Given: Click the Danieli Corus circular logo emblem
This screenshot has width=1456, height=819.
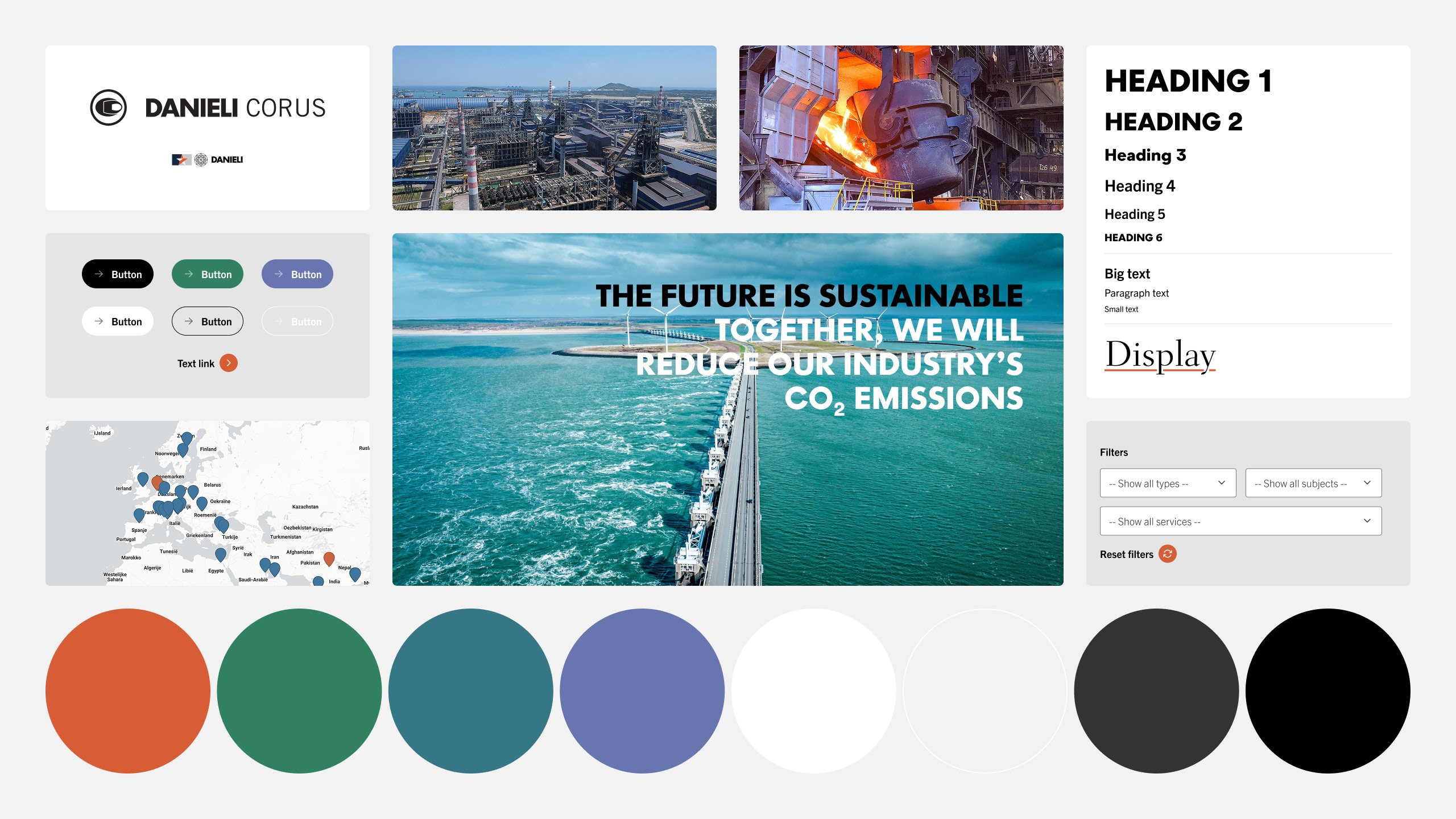Looking at the screenshot, I should [108, 107].
